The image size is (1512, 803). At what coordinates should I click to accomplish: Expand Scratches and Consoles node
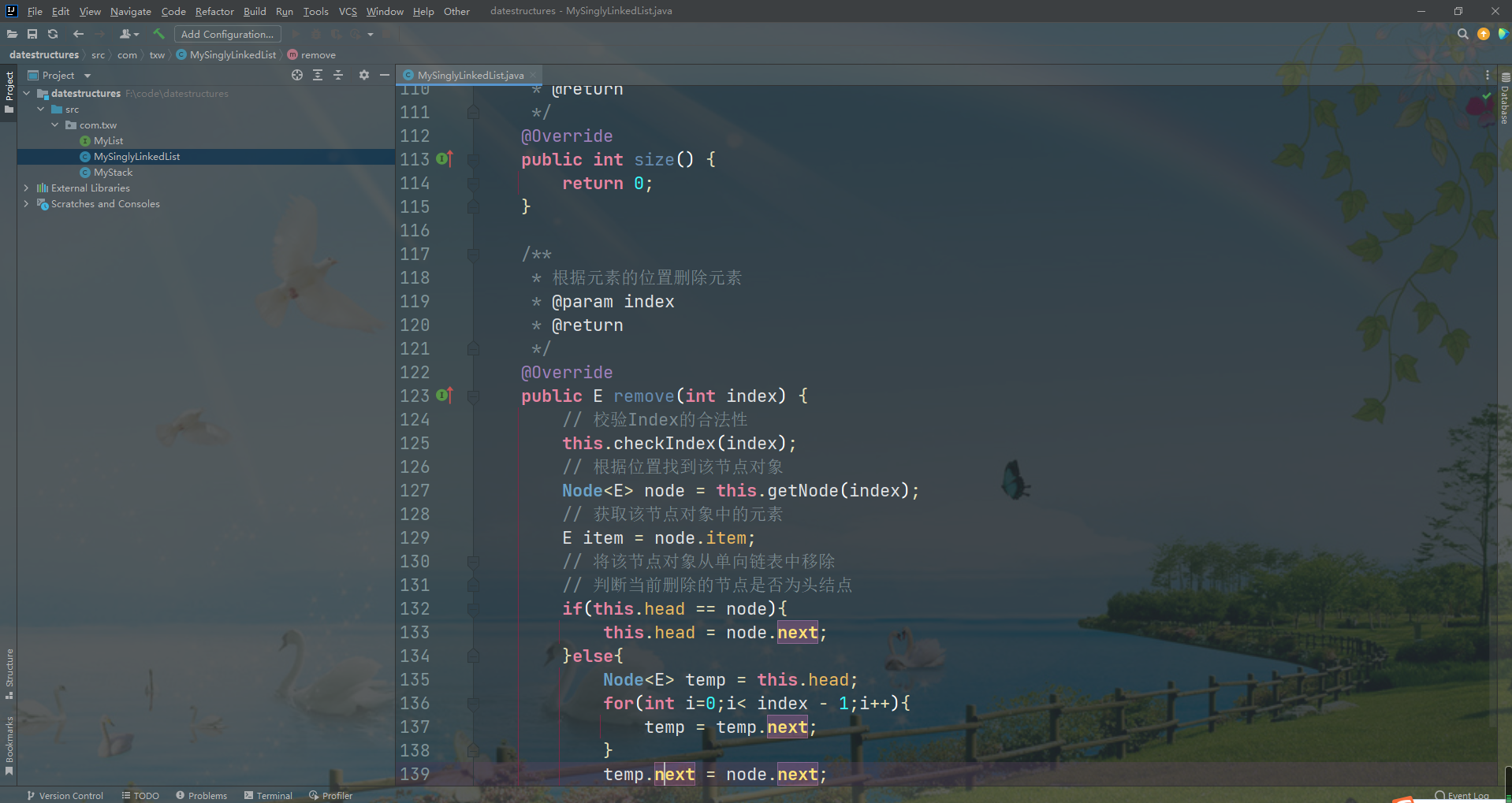coord(27,203)
